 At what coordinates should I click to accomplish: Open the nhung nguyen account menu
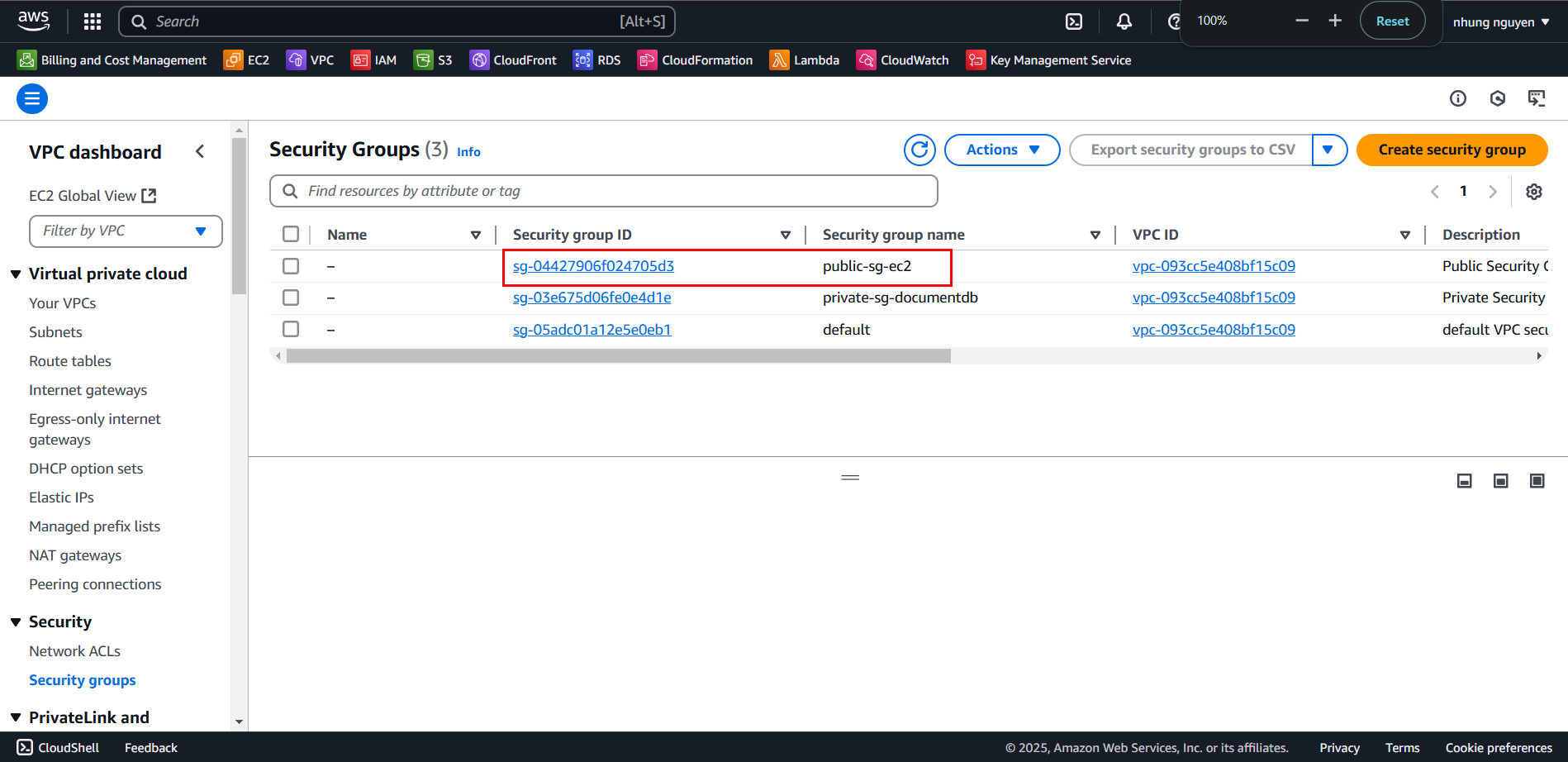[x=1501, y=22]
